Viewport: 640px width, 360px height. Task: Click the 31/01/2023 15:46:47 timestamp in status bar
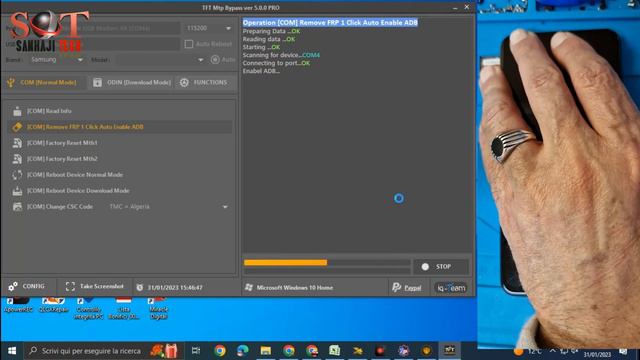[x=170, y=287]
